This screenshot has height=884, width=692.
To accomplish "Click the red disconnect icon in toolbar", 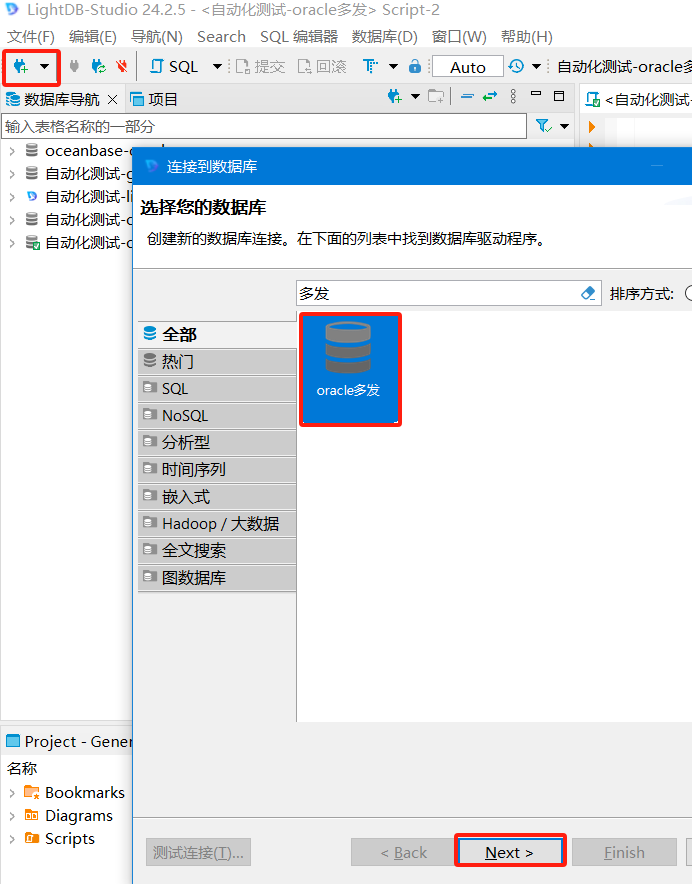I will point(121,67).
